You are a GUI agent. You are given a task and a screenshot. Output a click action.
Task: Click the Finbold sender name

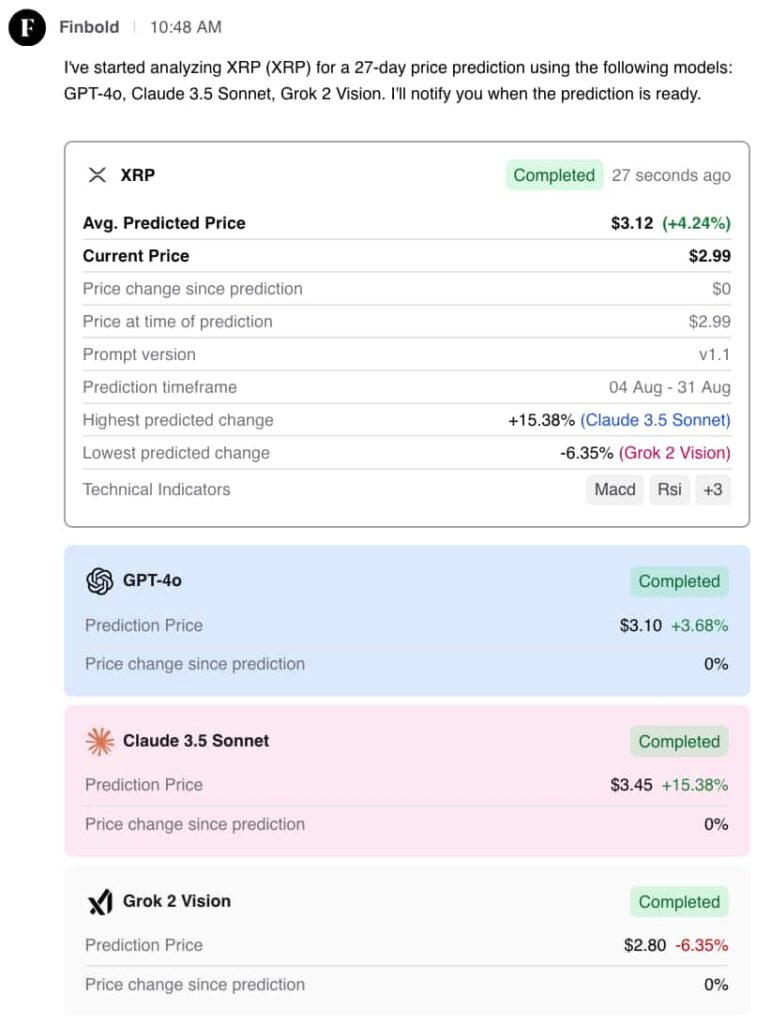(x=89, y=27)
